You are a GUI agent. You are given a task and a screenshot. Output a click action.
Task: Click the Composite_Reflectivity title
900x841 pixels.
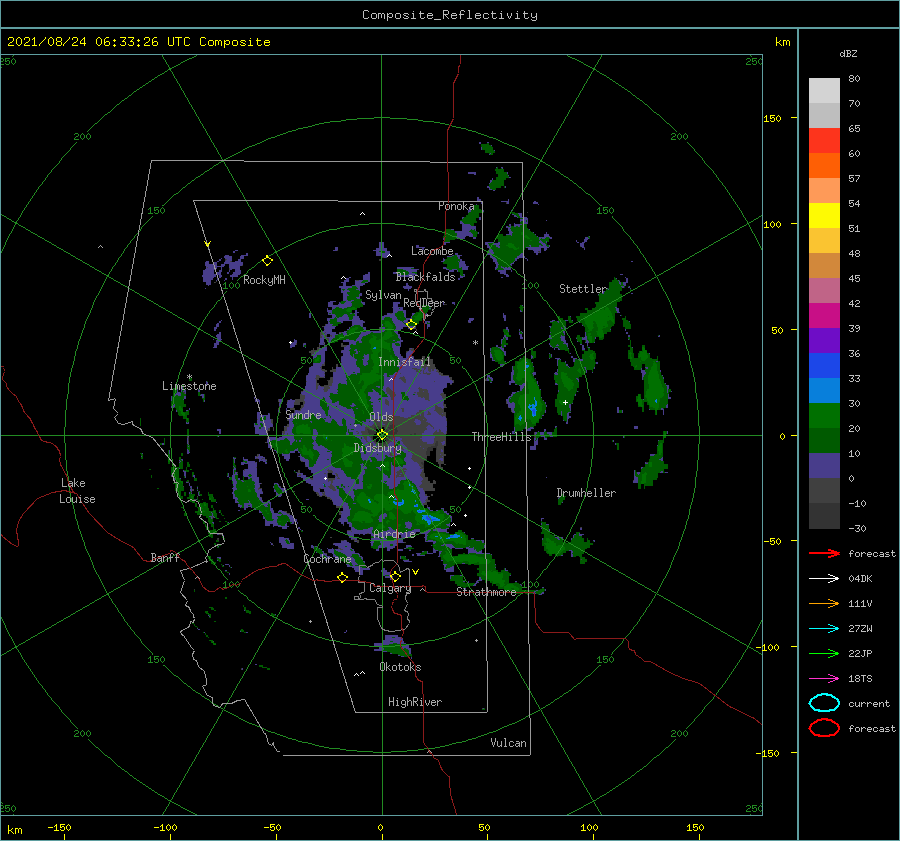click(450, 15)
